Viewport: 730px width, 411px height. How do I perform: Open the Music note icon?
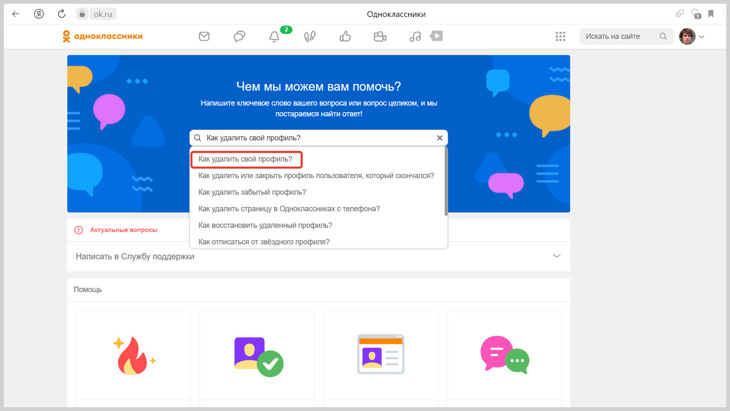(415, 36)
